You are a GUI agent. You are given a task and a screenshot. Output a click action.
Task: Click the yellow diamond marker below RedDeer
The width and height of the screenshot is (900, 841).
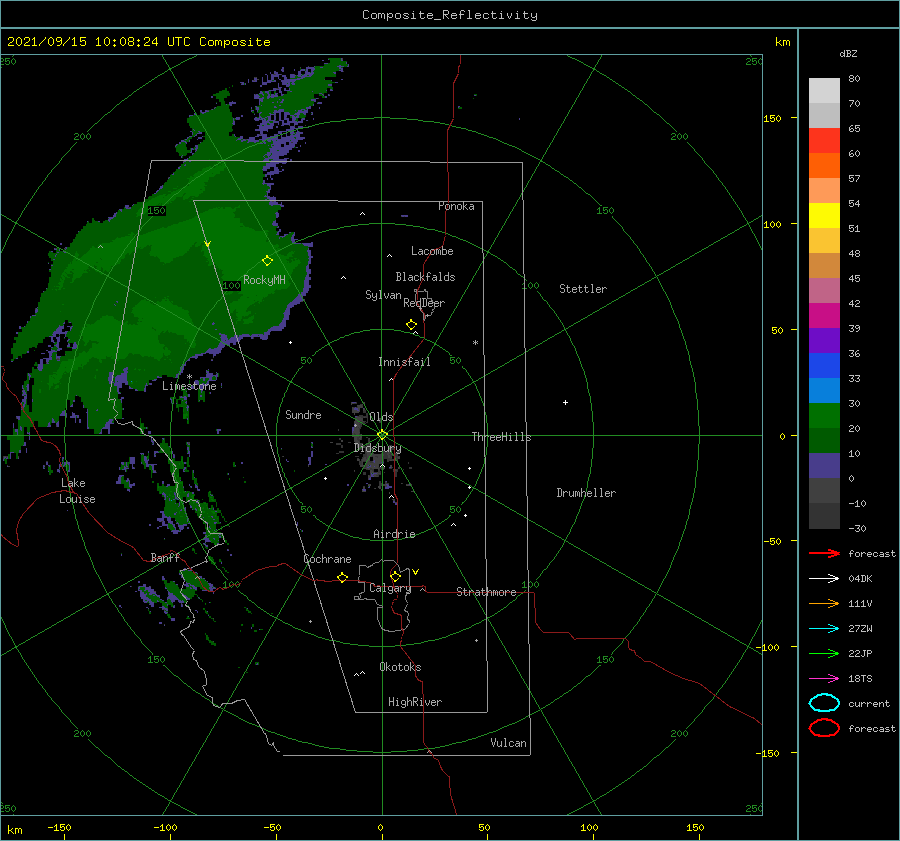(411, 325)
